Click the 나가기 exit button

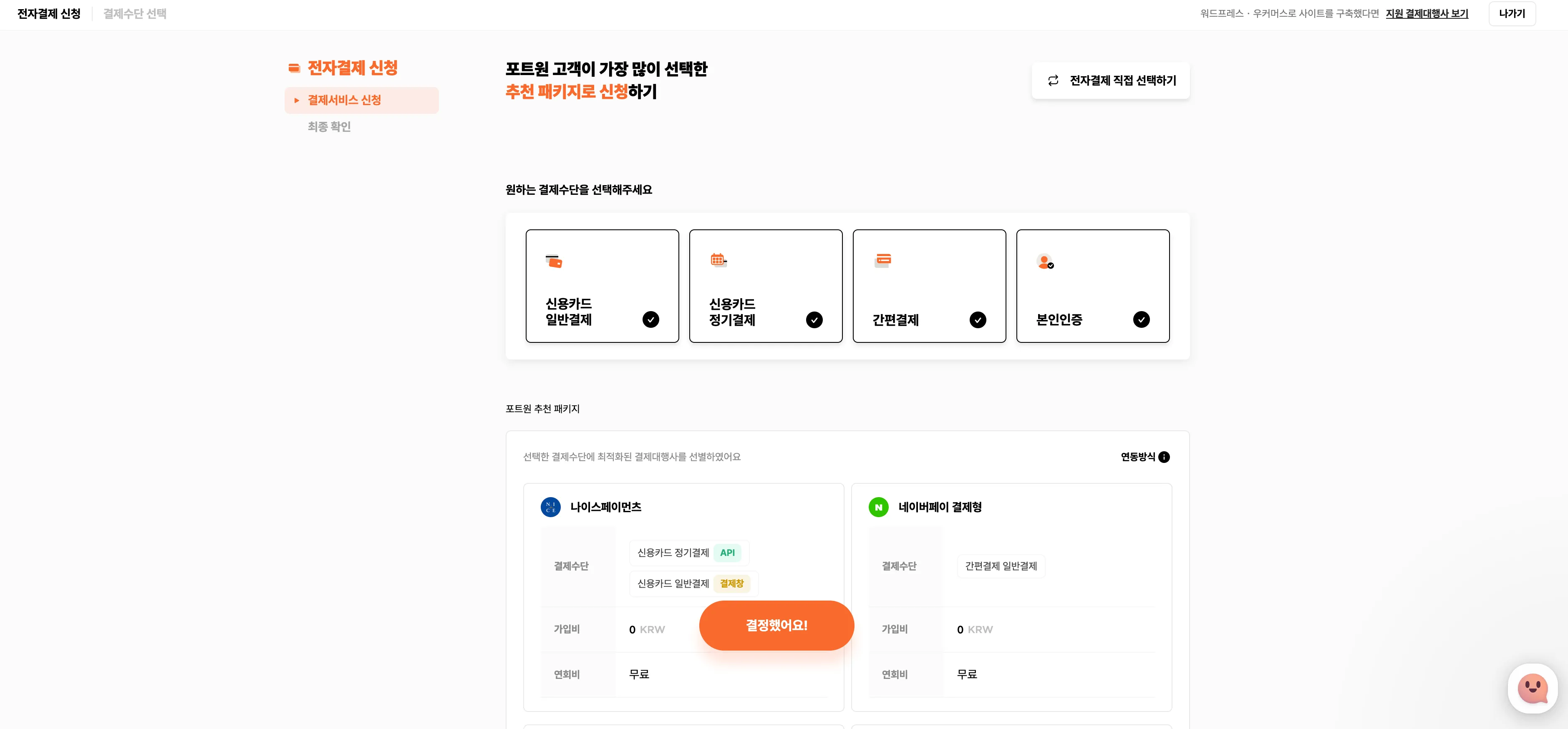(1512, 13)
